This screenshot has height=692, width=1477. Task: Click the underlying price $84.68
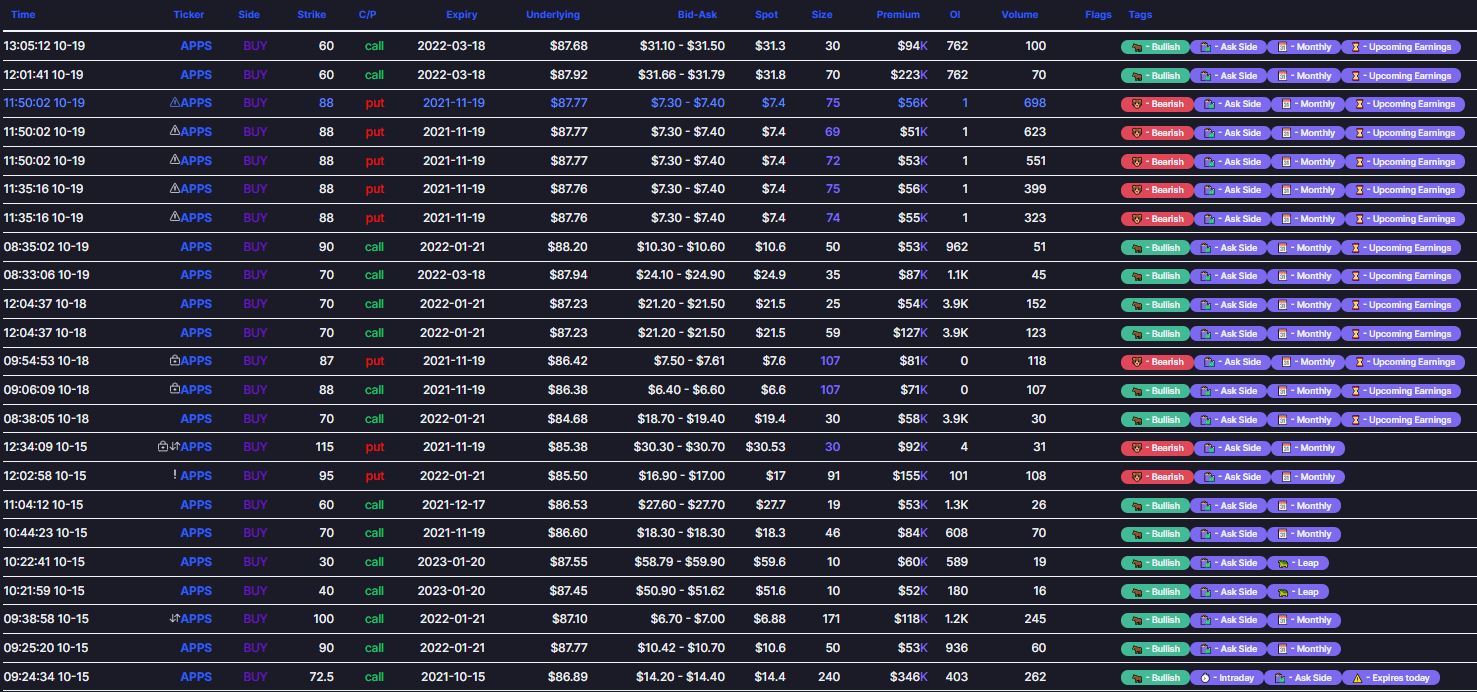[568, 418]
